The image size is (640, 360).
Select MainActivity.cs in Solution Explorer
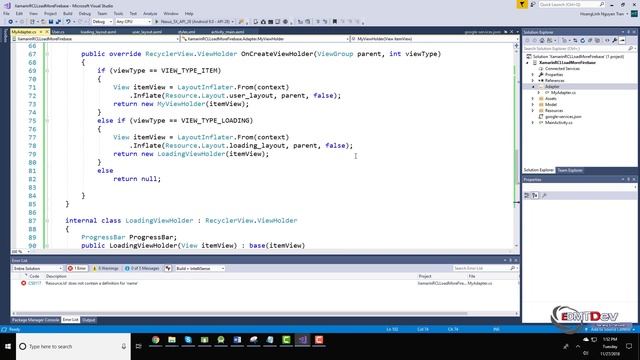558,123
